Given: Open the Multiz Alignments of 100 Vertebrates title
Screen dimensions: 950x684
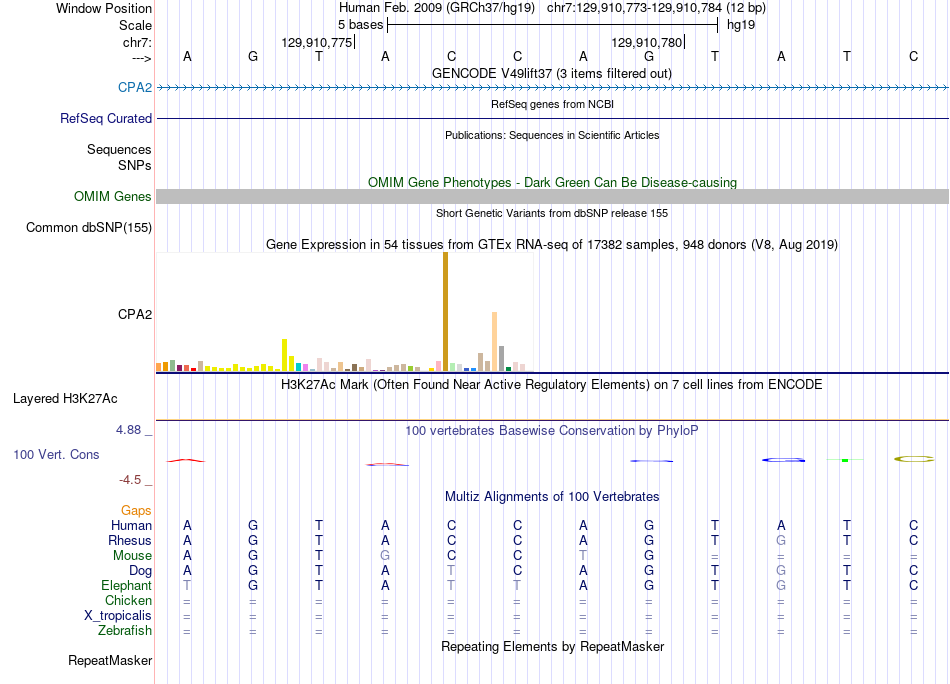Looking at the screenshot, I should tap(552, 497).
